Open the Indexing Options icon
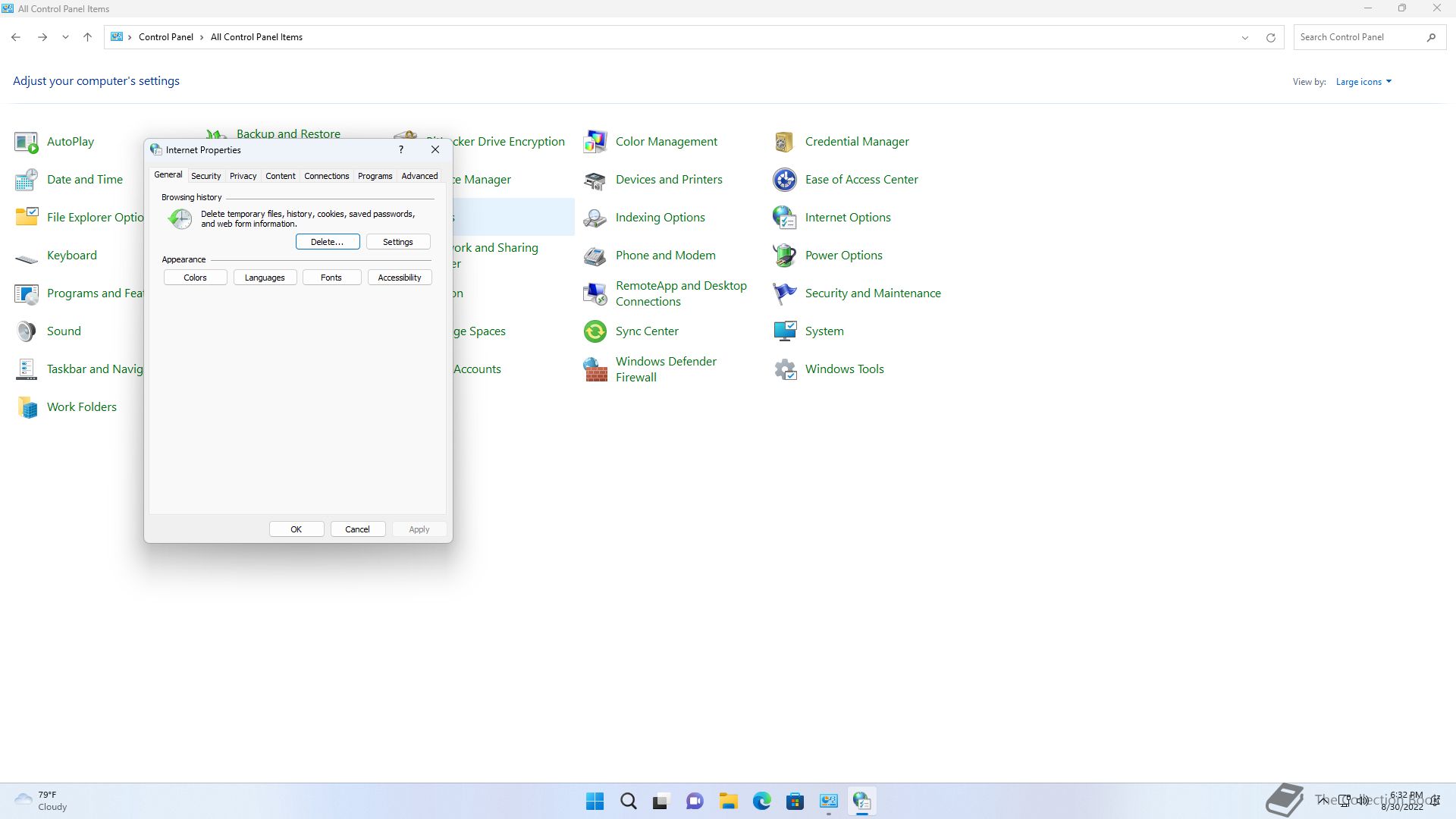1456x819 pixels. tap(595, 218)
